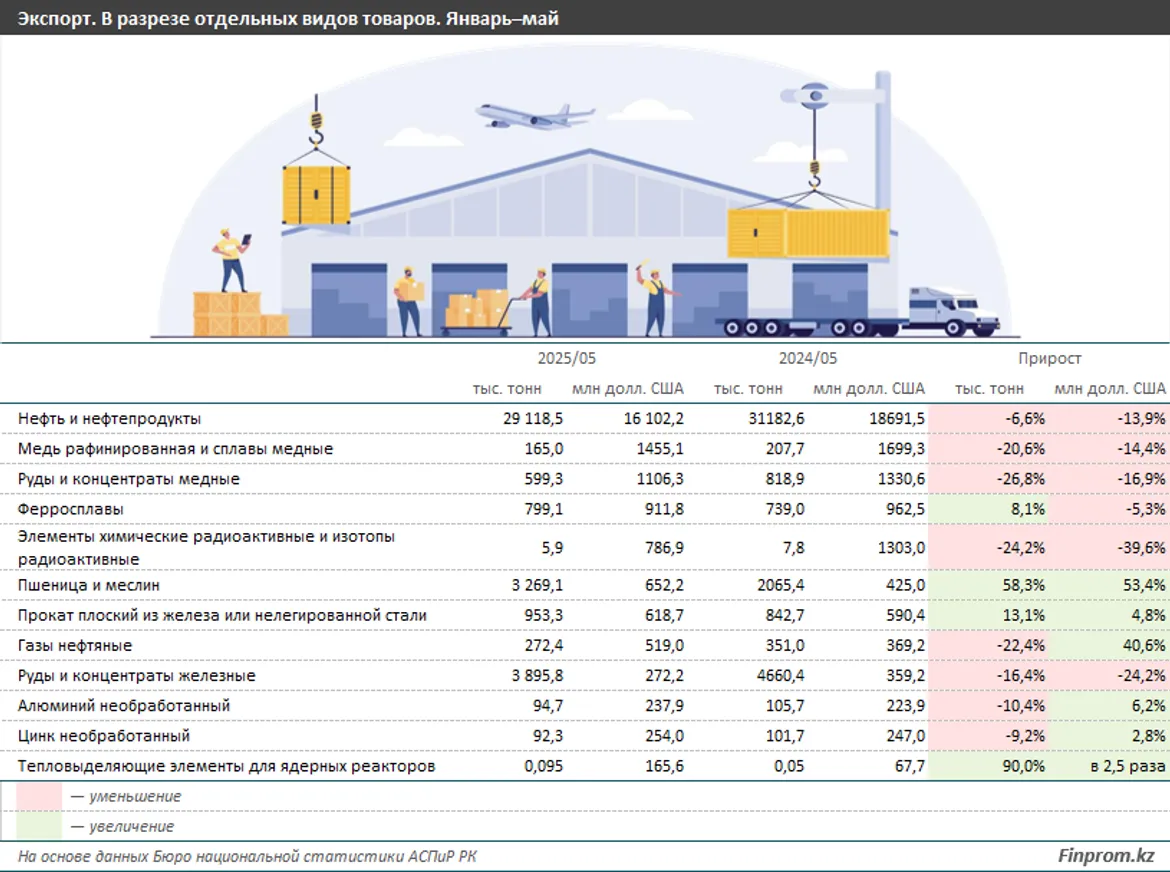Click the Finprom.kz source label
Viewport: 1170px width, 872px height.
click(x=1106, y=856)
